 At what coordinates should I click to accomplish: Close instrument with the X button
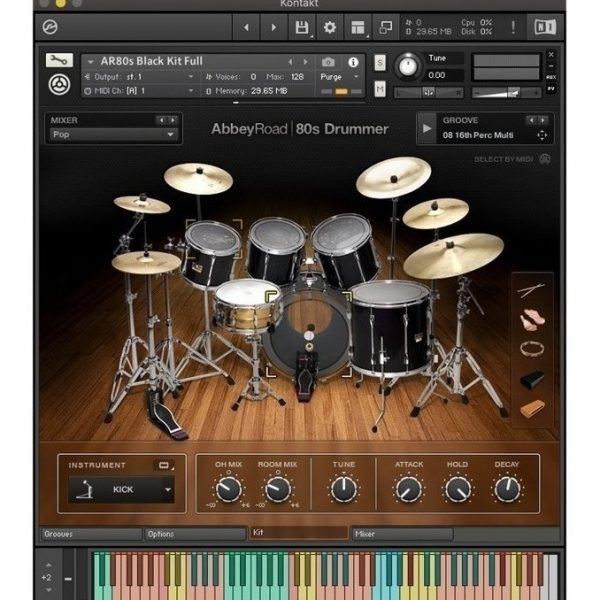(x=551, y=55)
